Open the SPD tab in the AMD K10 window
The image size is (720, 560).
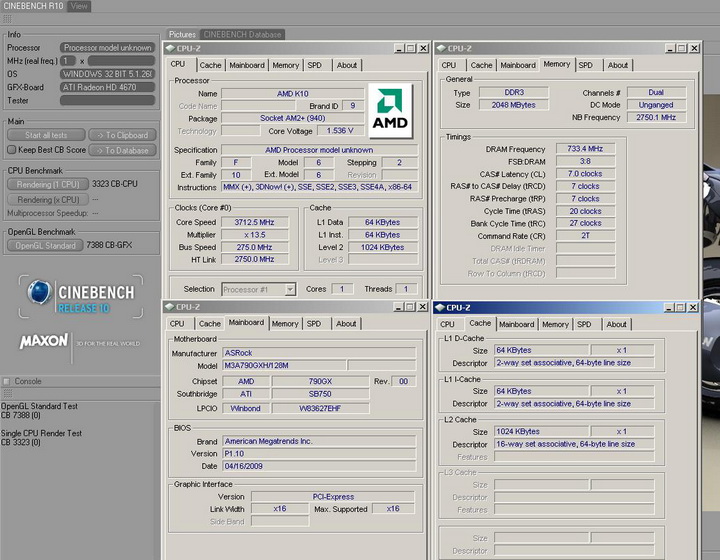pyautogui.click(x=315, y=65)
